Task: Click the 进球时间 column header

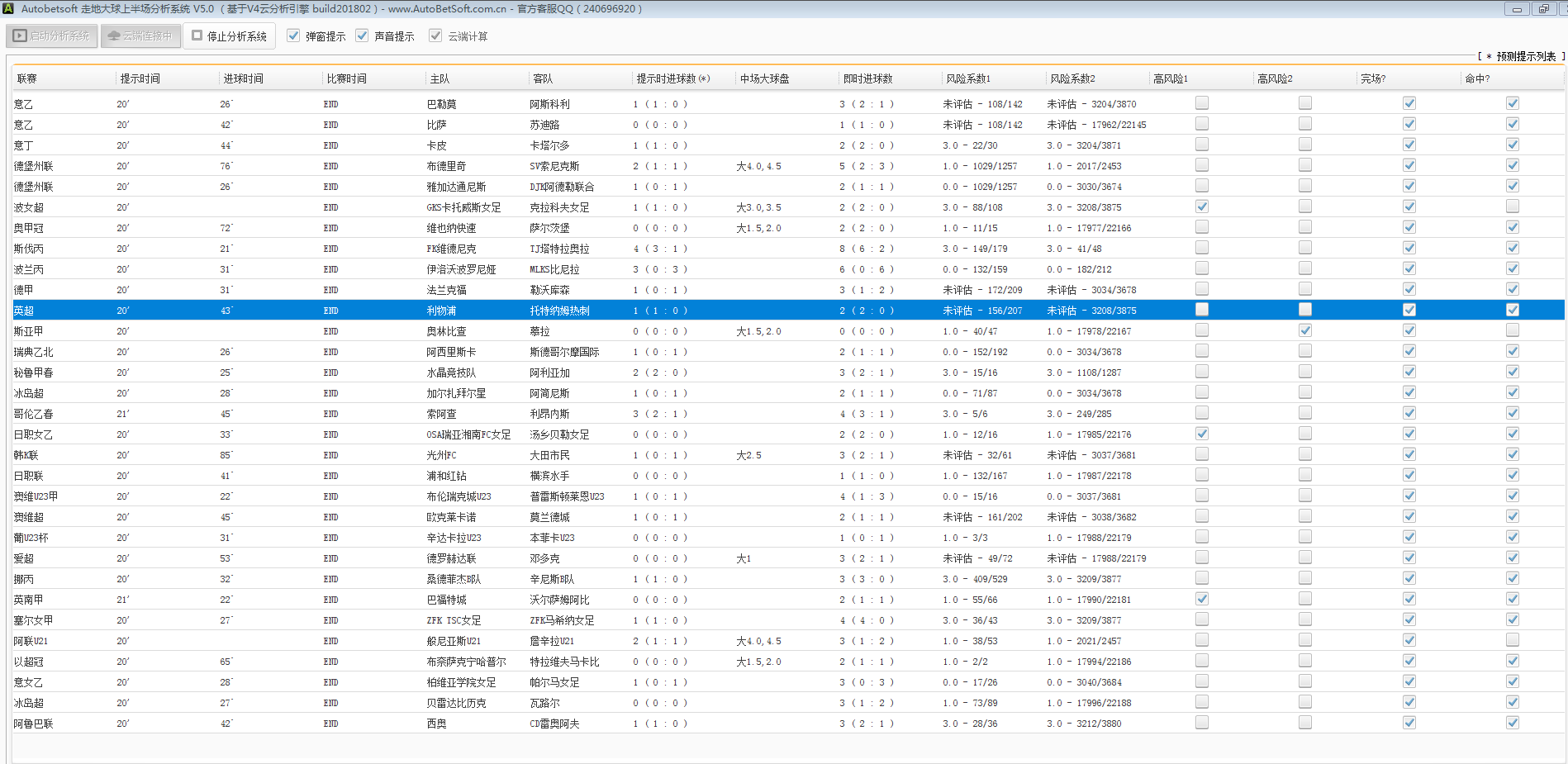Action: tap(244, 78)
